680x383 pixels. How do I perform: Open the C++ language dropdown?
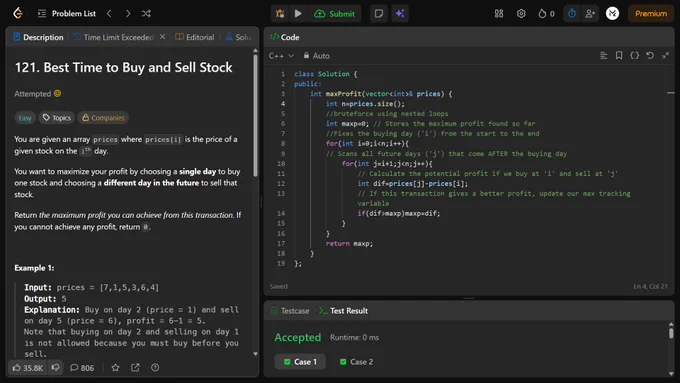point(281,56)
